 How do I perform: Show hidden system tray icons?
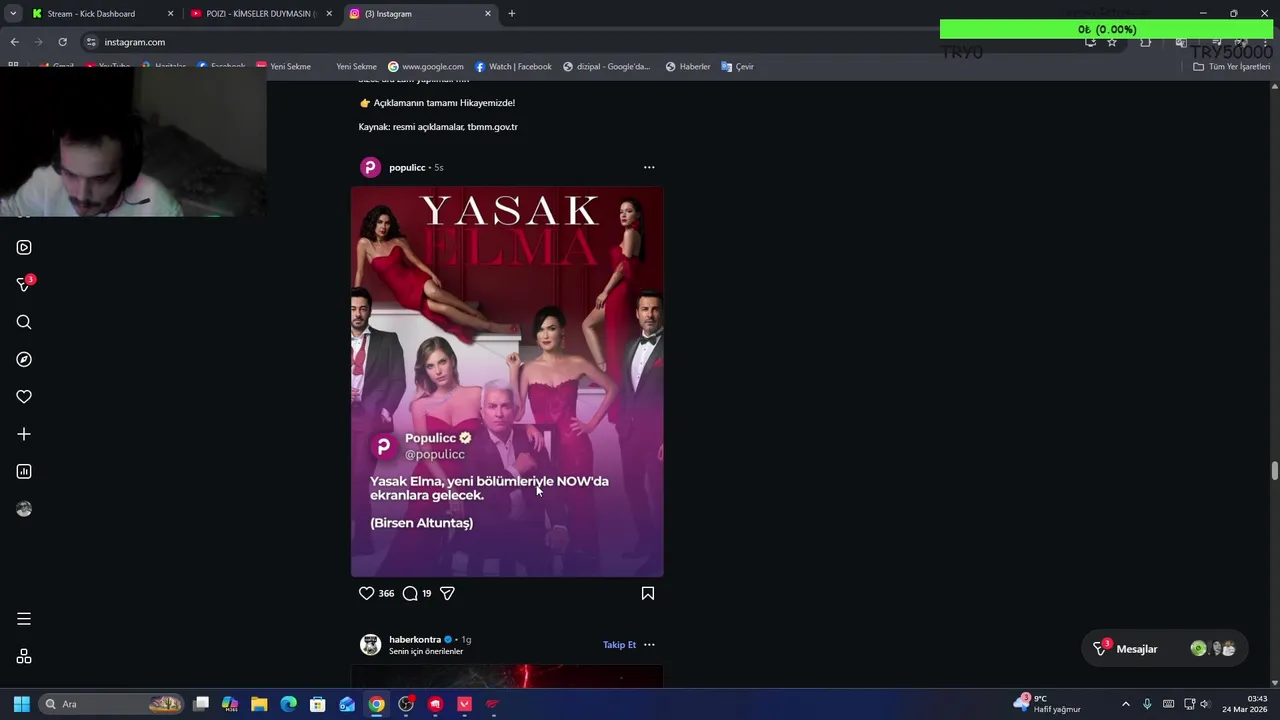point(1126,704)
